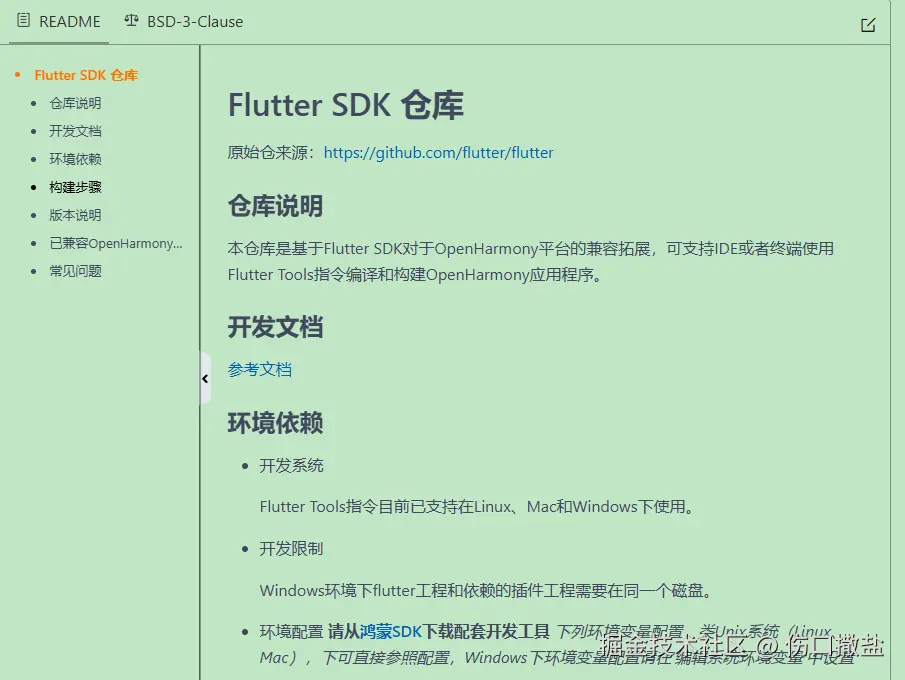Select 构建步骤 in the outline
Viewport: 905px width, 680px height.
75,187
